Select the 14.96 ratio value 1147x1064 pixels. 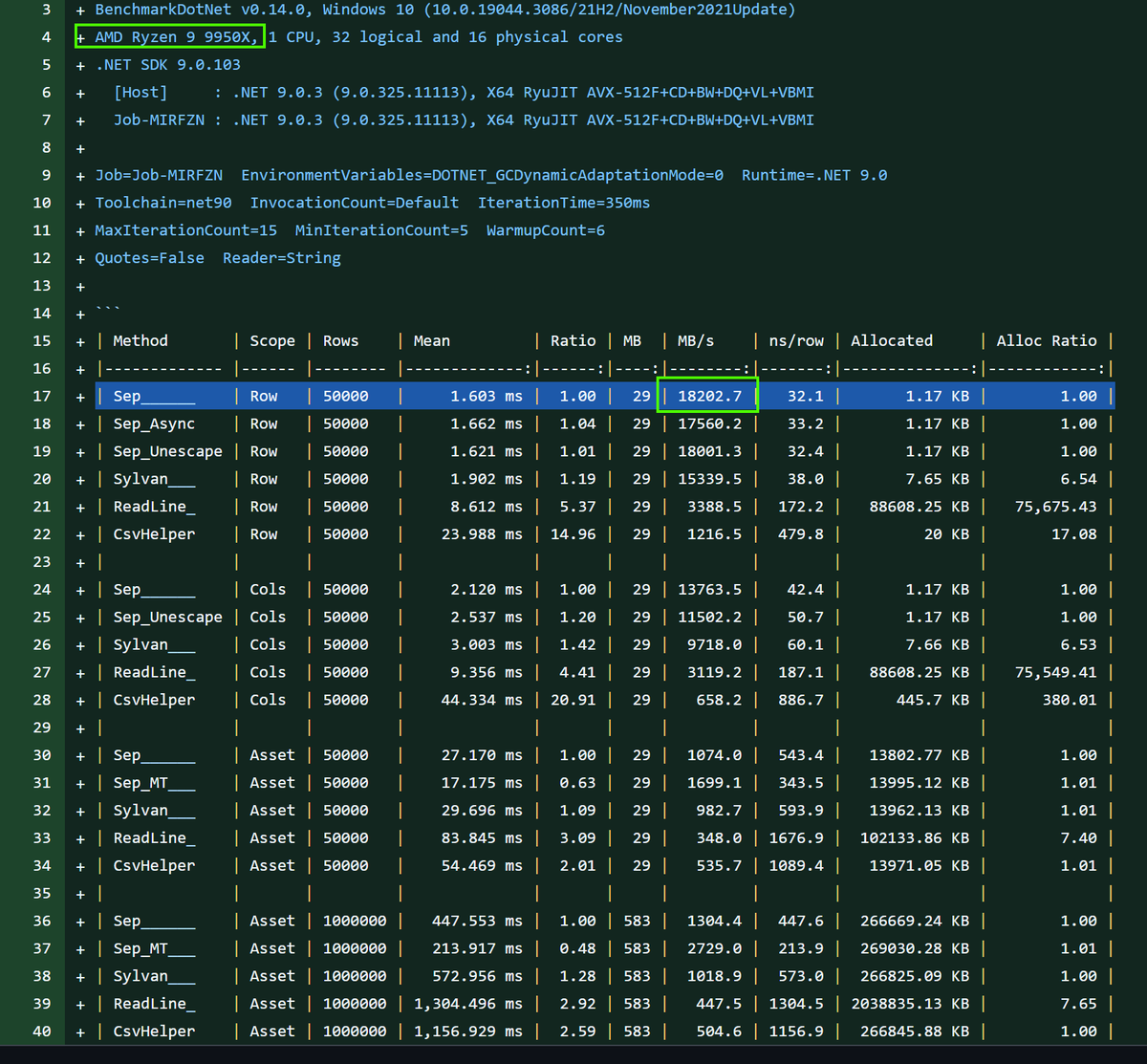[x=573, y=534]
